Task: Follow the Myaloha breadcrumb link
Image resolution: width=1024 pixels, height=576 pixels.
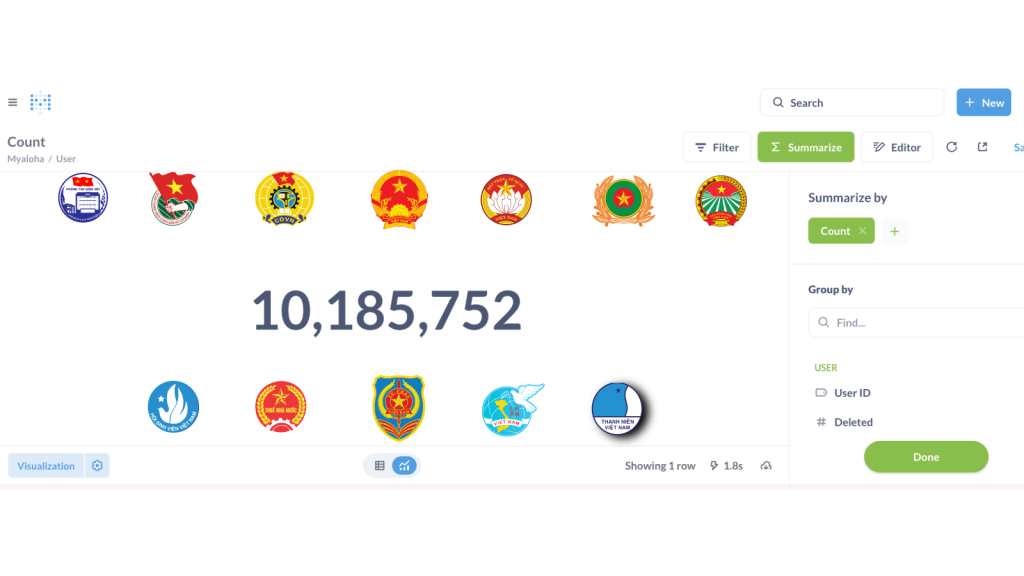Action: click(25, 159)
